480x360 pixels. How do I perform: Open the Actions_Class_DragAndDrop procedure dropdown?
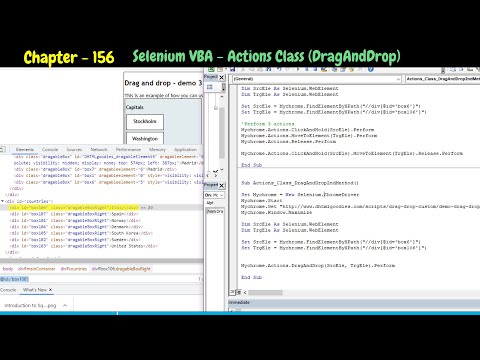click(443, 79)
